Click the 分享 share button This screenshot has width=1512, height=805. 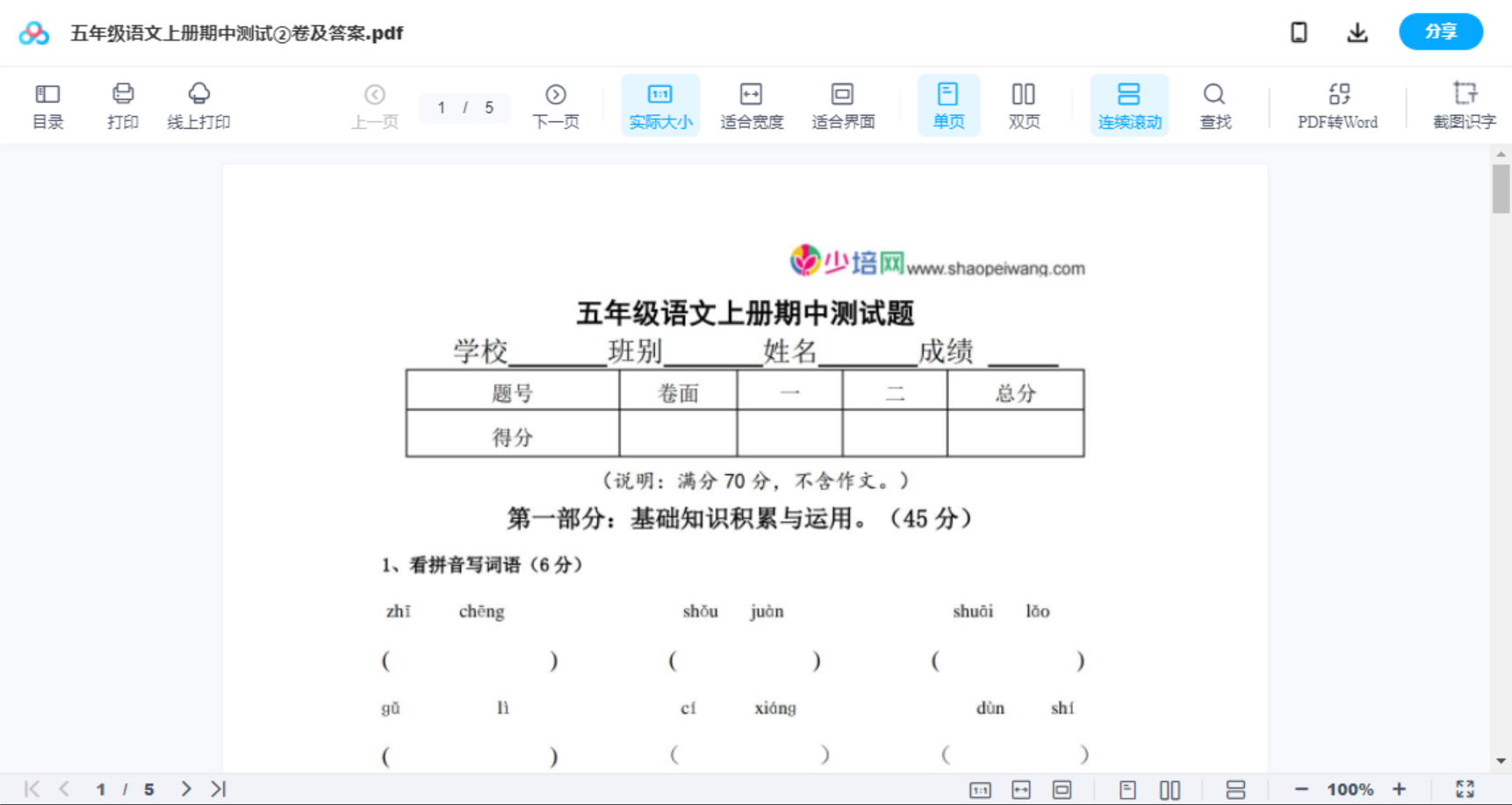[1441, 32]
